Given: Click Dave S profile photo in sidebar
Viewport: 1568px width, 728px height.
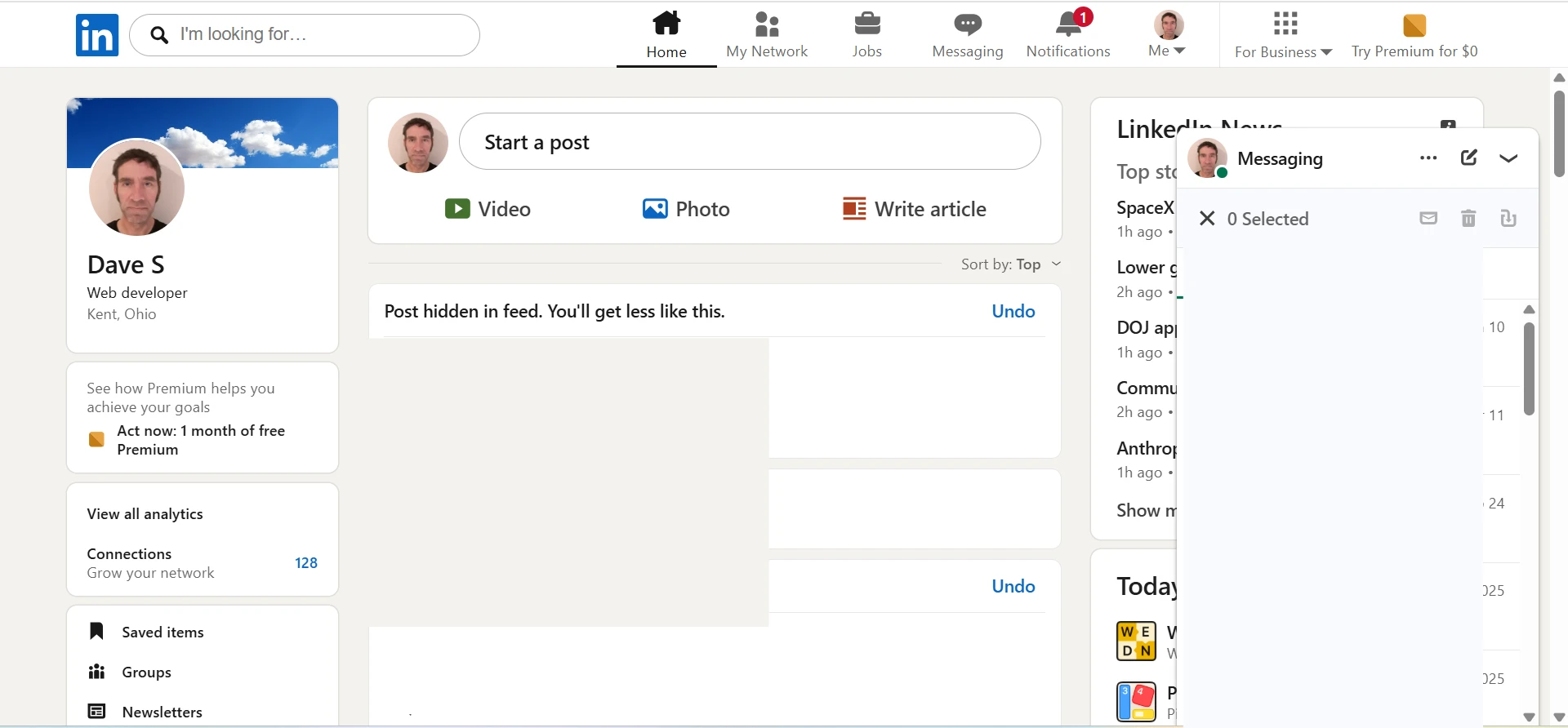Looking at the screenshot, I should pos(136,188).
